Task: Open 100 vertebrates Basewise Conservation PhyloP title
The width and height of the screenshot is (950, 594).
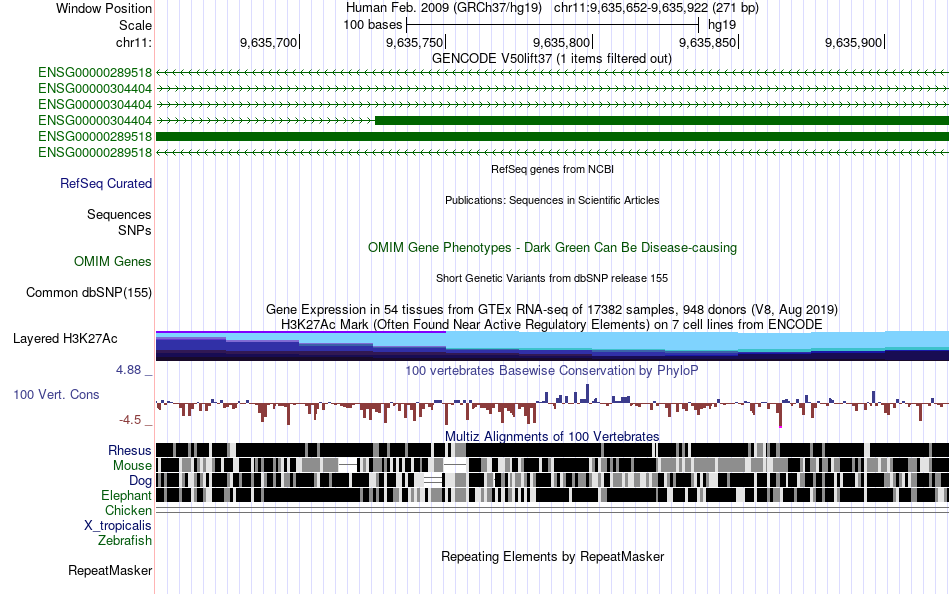Action: [x=552, y=370]
